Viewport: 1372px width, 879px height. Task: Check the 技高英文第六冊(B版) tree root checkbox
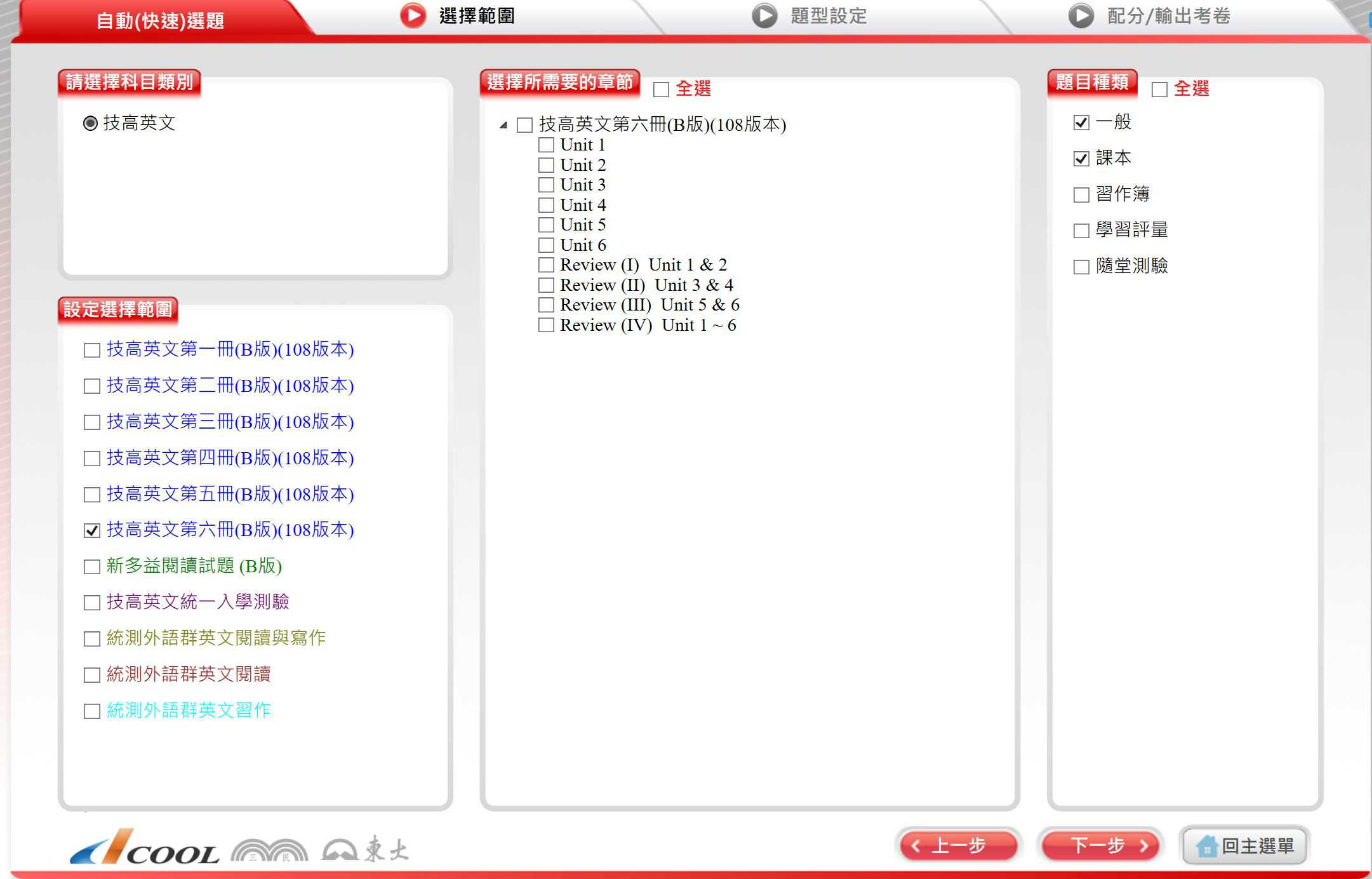[524, 125]
